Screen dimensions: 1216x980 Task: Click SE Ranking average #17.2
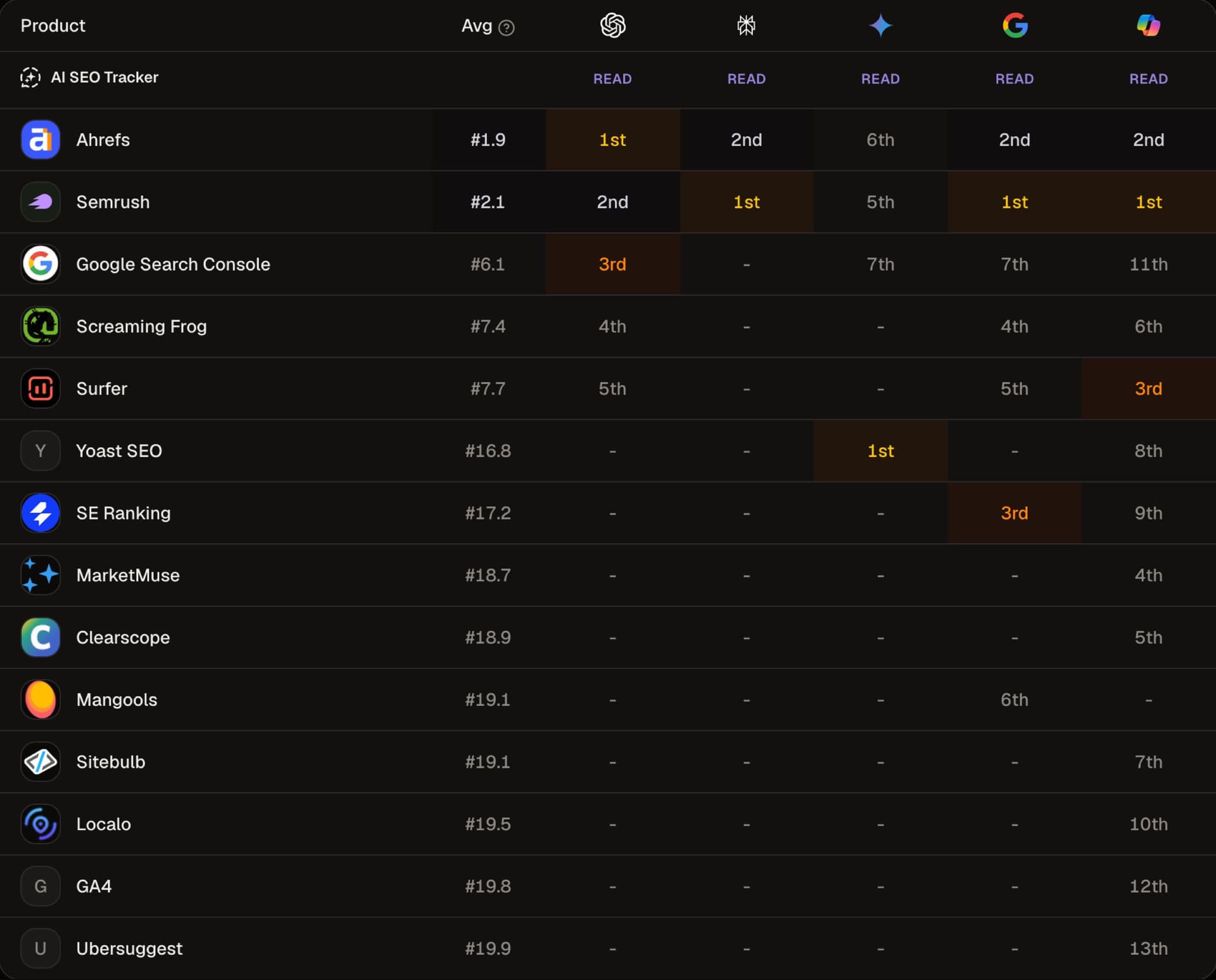488,512
